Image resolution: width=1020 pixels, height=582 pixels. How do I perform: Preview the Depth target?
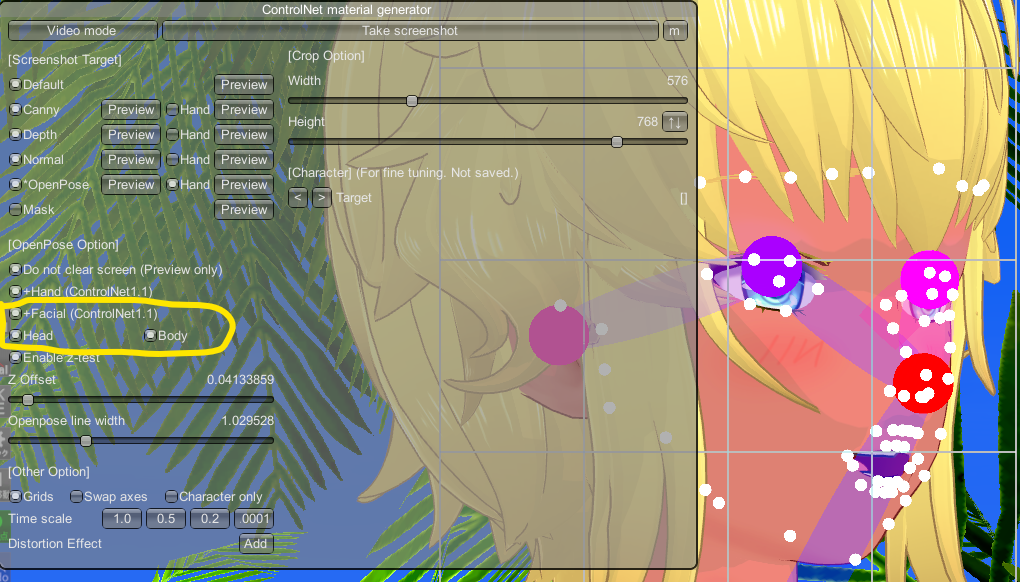point(131,135)
